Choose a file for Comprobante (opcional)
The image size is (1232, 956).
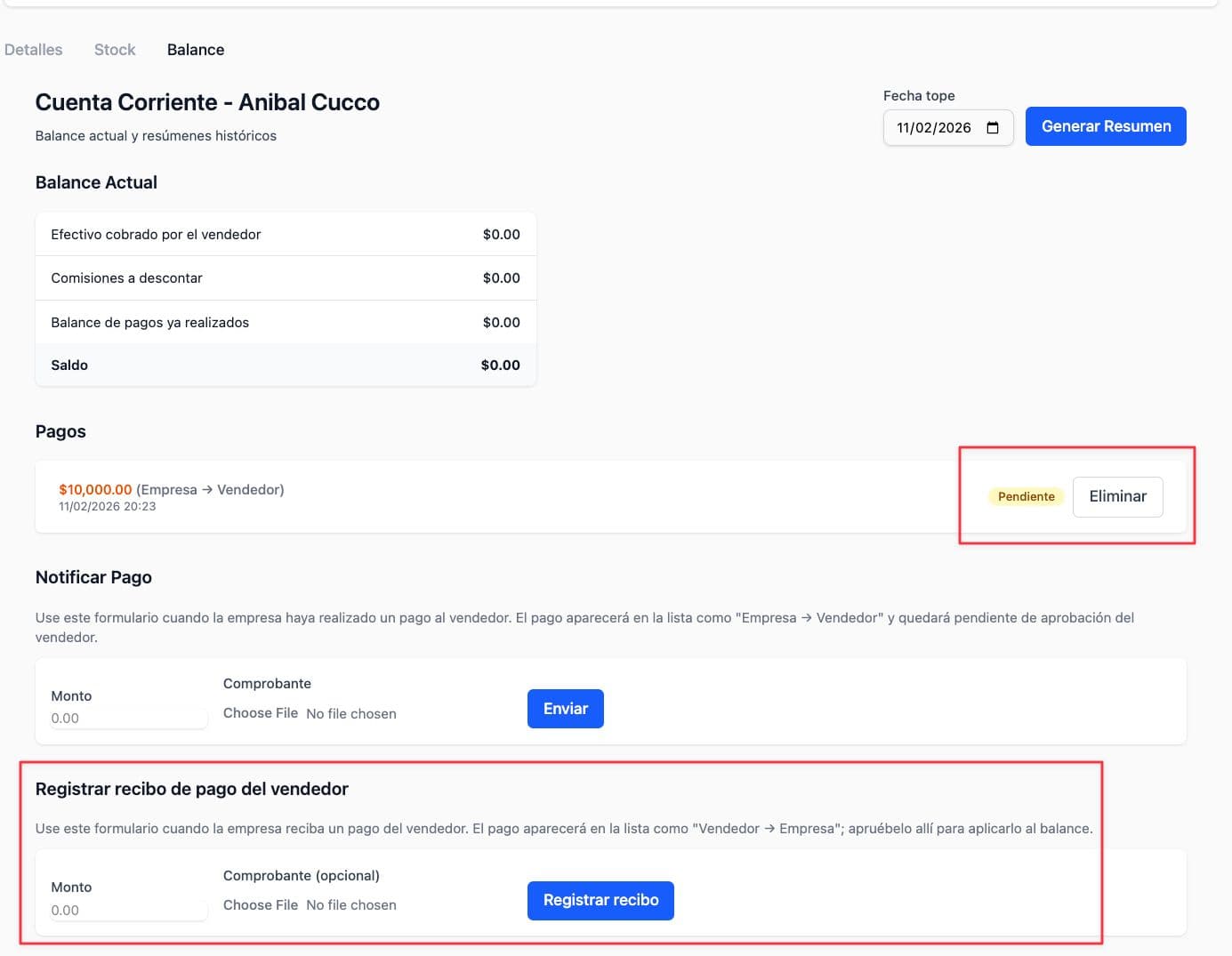click(x=261, y=904)
